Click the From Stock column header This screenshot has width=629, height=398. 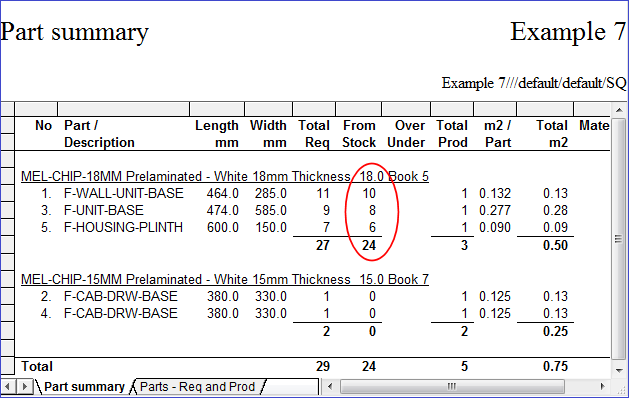[x=359, y=134]
